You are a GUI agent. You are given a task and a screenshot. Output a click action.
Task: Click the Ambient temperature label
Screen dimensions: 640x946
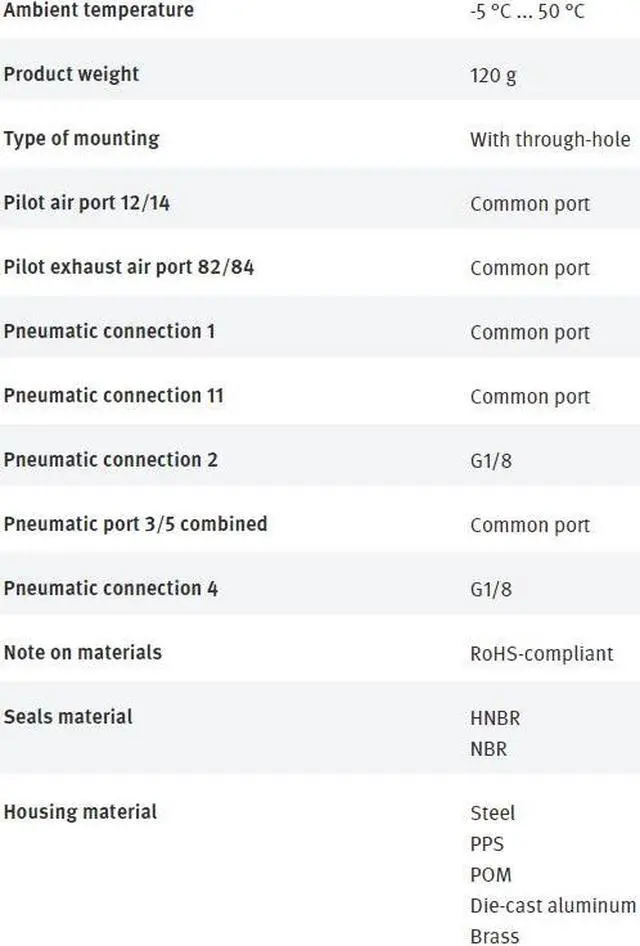98,11
